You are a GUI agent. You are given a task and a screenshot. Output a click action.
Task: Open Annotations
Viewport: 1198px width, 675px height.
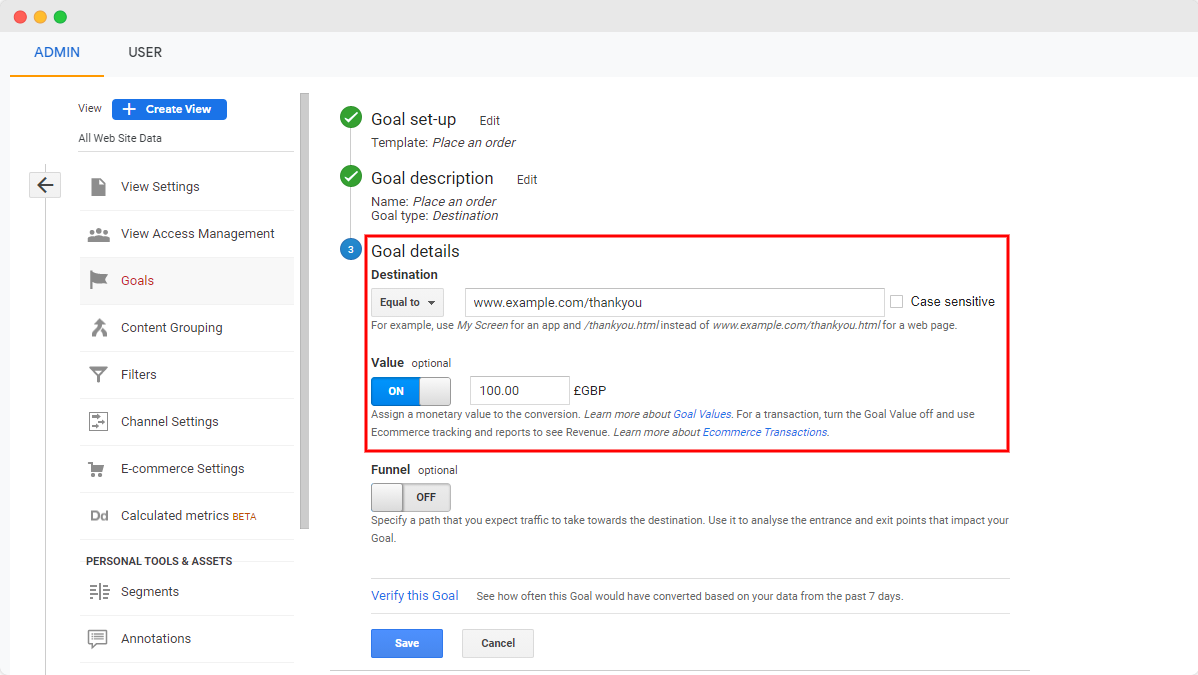156,638
